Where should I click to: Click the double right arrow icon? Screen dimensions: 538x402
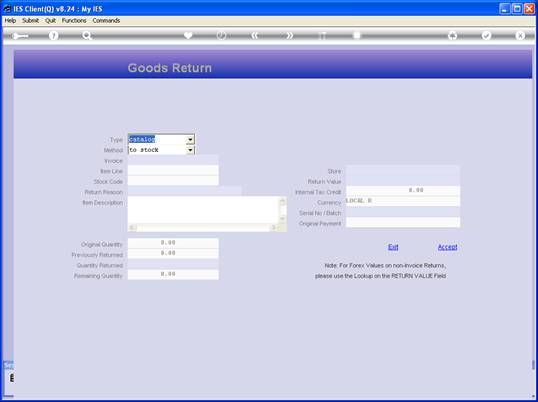click(289, 35)
